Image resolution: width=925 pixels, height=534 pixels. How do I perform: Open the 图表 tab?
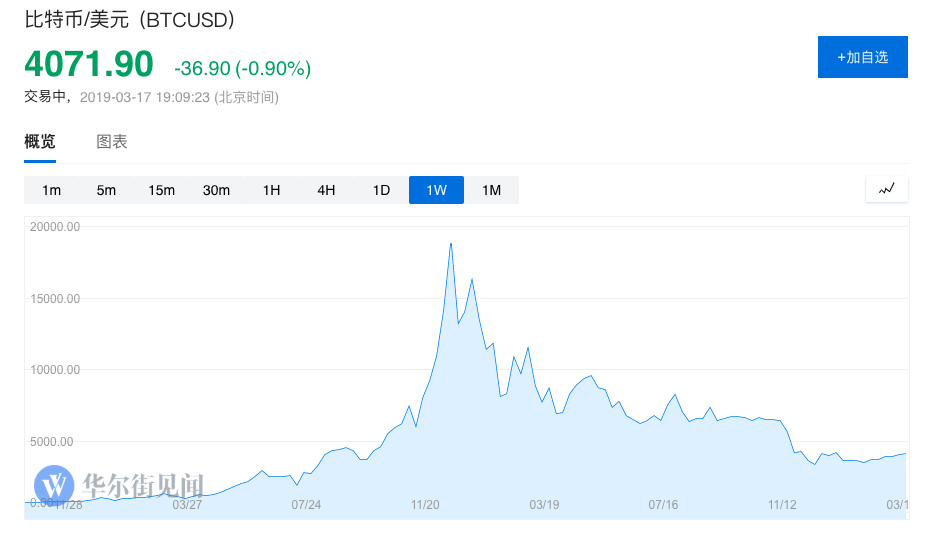112,142
